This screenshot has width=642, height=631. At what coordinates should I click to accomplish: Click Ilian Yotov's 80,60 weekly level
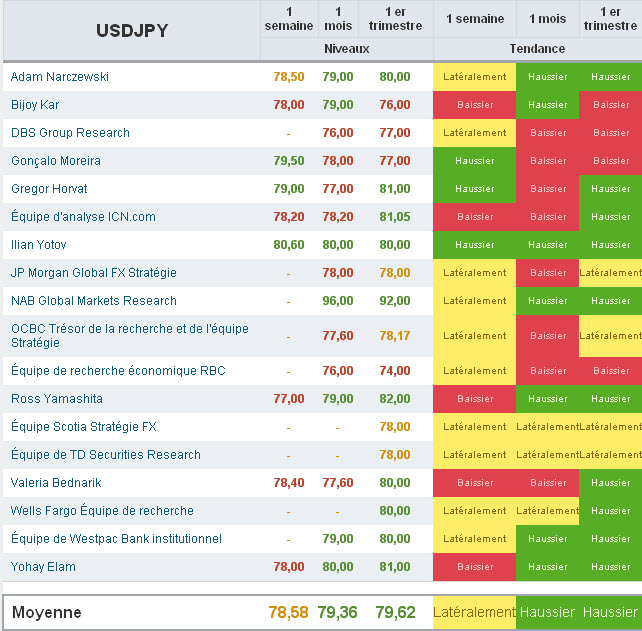point(289,244)
